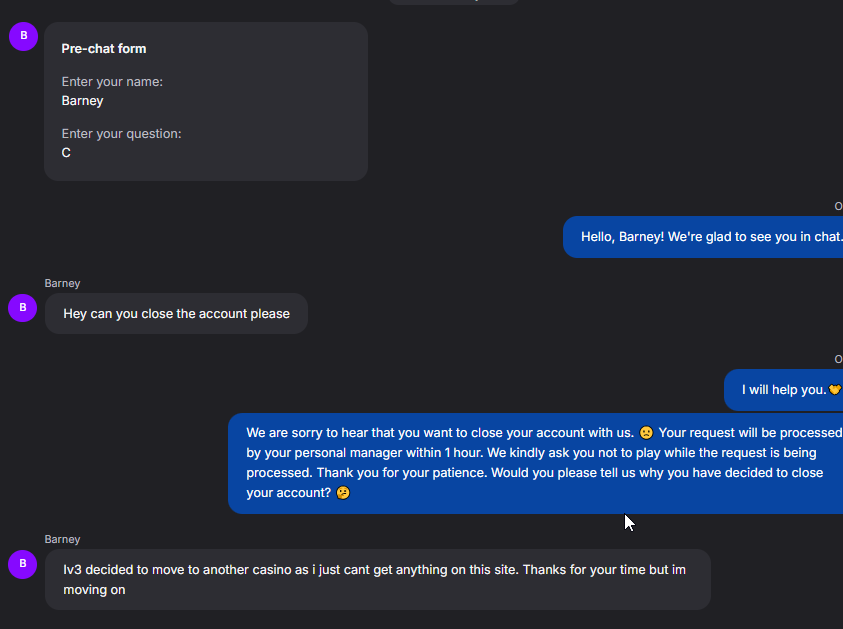Click the question answer "C" in the form
This screenshot has height=629, width=843.
click(x=66, y=153)
